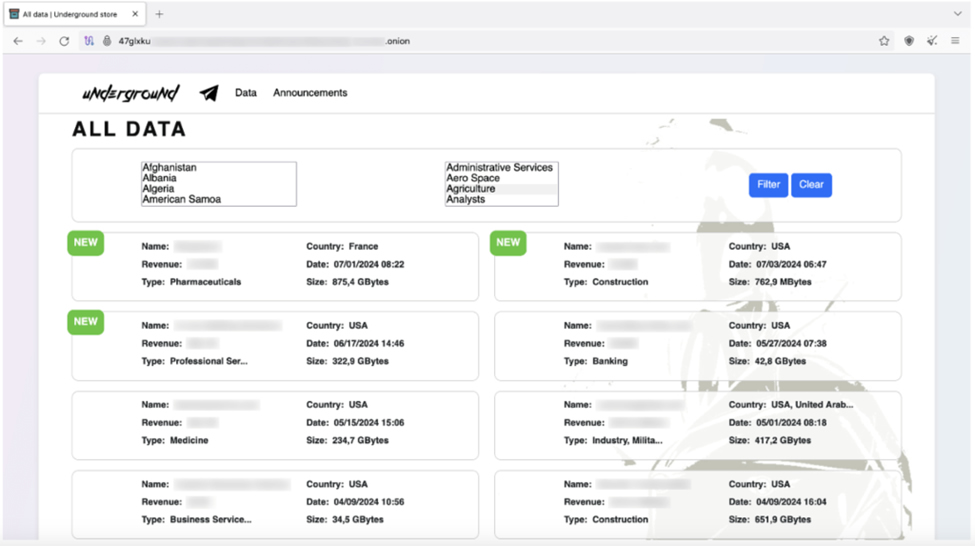This screenshot has width=975, height=546.
Task: Open the Tor circuit icon in address bar
Action: (x=89, y=41)
